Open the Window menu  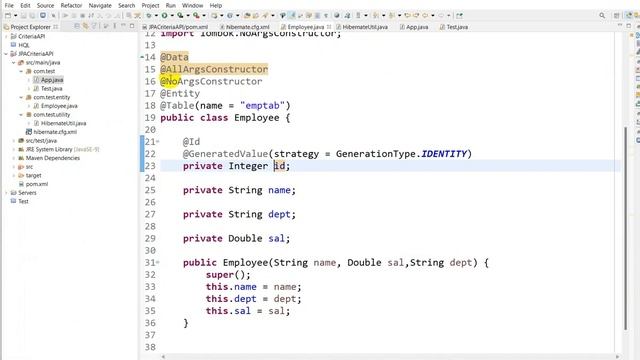coord(192,5)
